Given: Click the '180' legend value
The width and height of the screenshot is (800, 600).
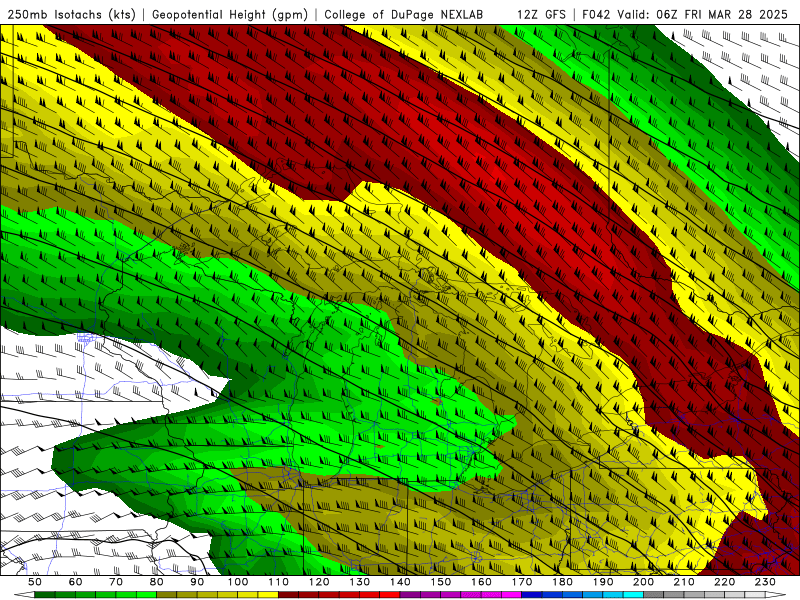Looking at the screenshot, I should (x=563, y=582).
